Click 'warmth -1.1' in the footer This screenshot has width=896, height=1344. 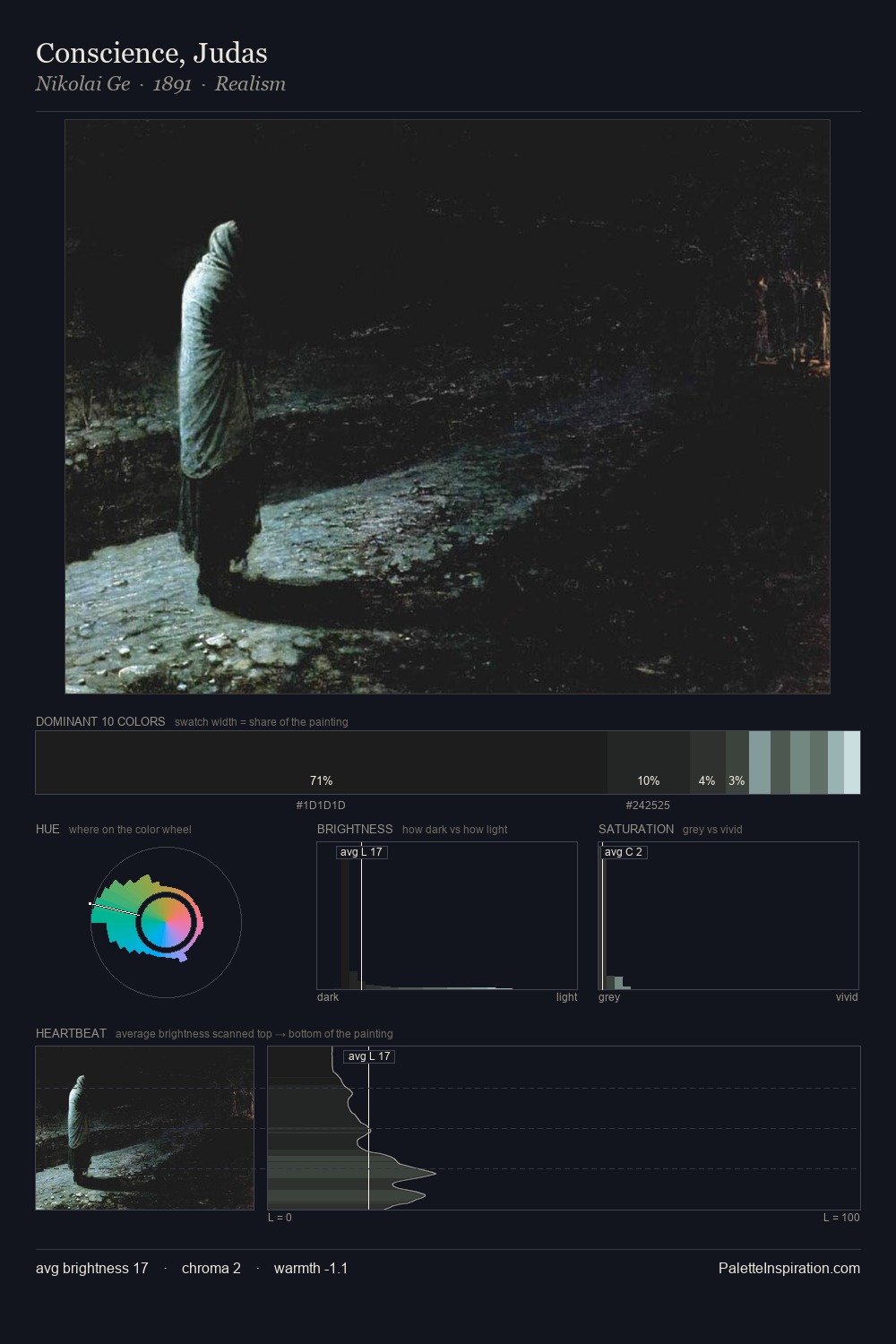(311, 1268)
